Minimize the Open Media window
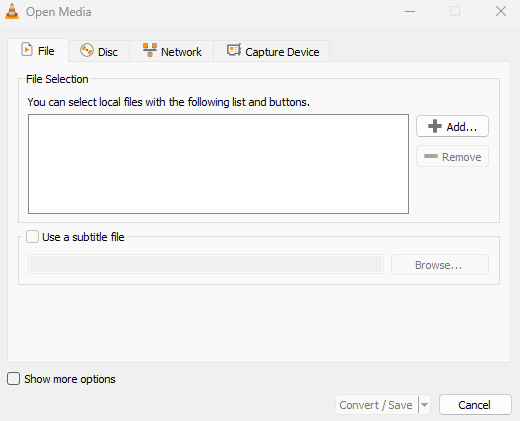Viewport: 520px width, 421px height. coord(410,11)
